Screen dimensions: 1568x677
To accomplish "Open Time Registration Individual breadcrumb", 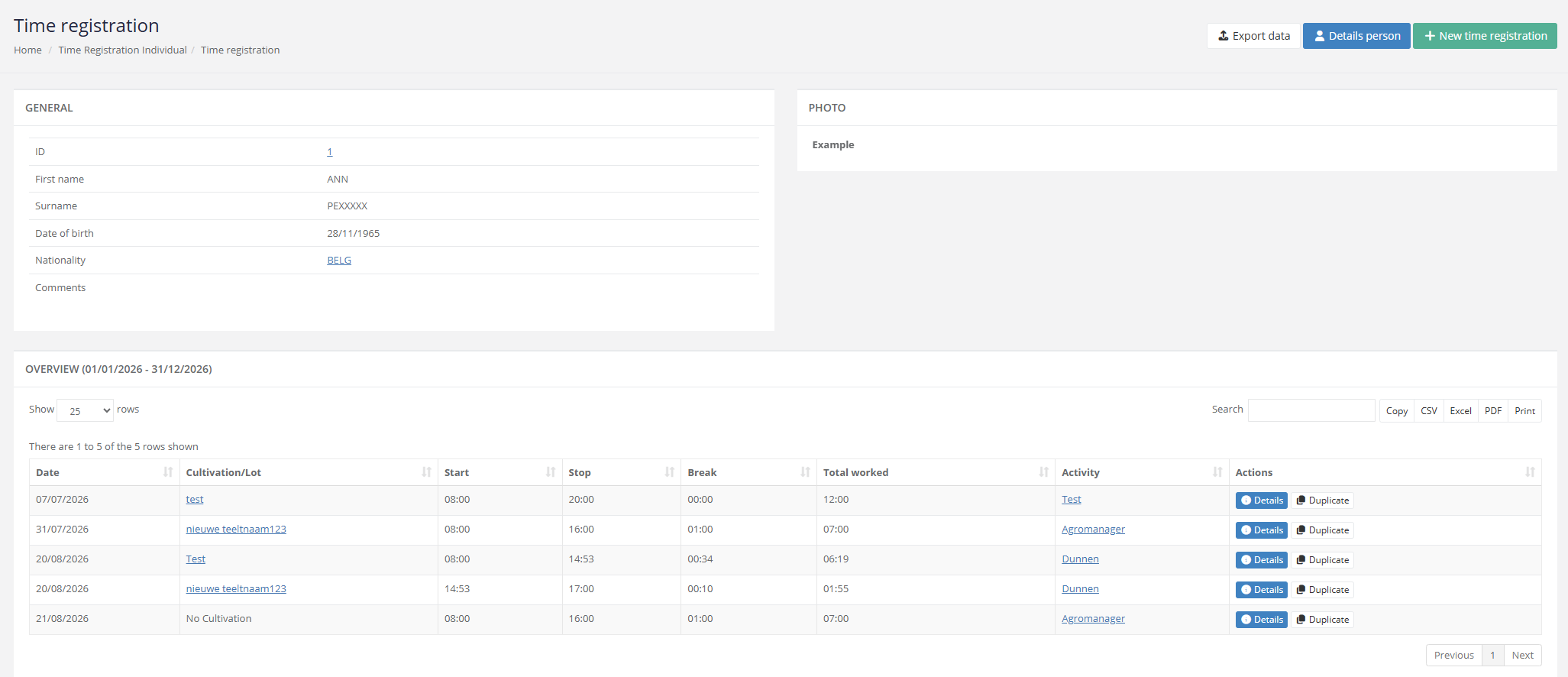I will tap(122, 50).
